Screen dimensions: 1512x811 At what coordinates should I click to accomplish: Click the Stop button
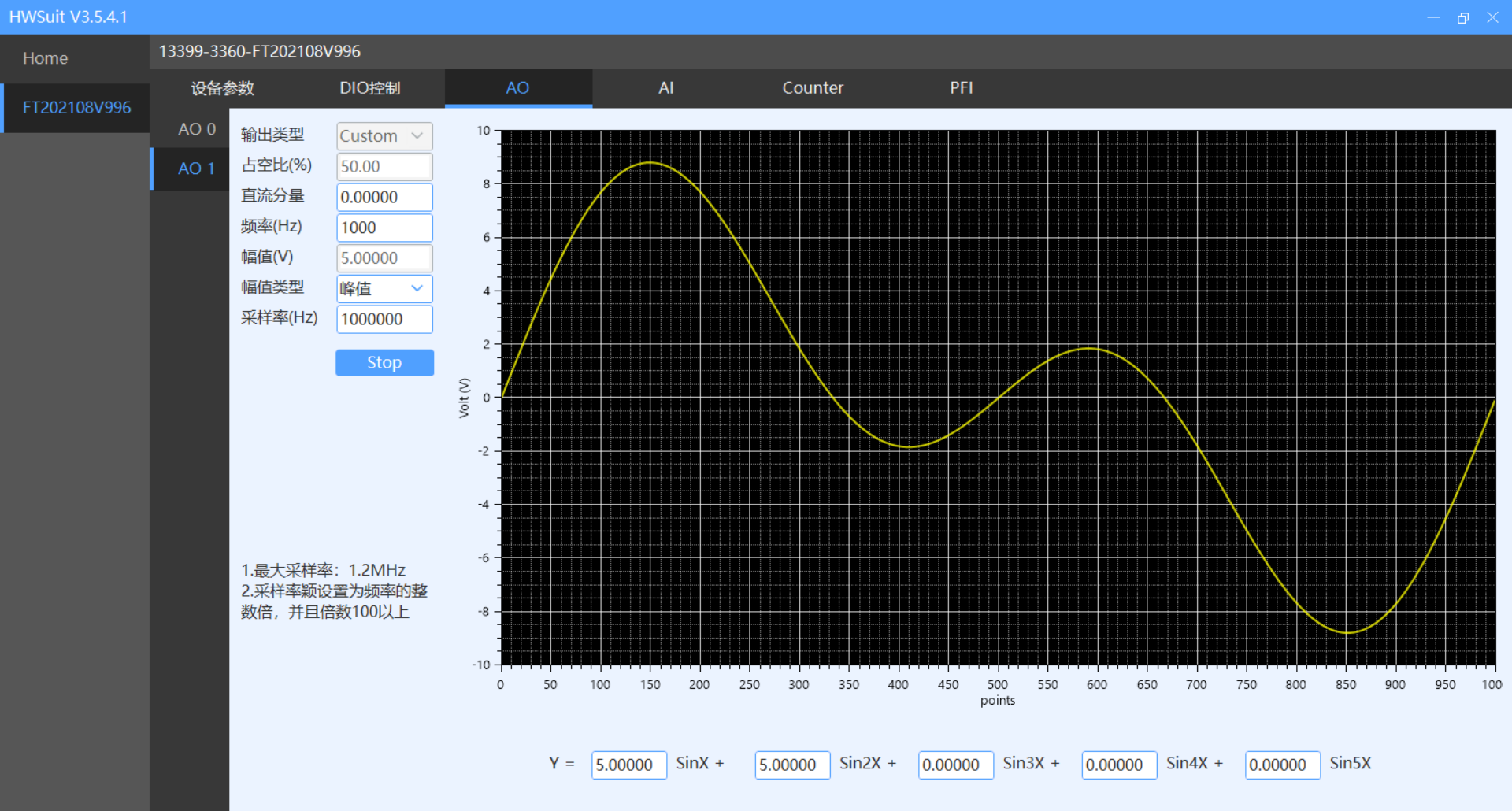point(384,362)
